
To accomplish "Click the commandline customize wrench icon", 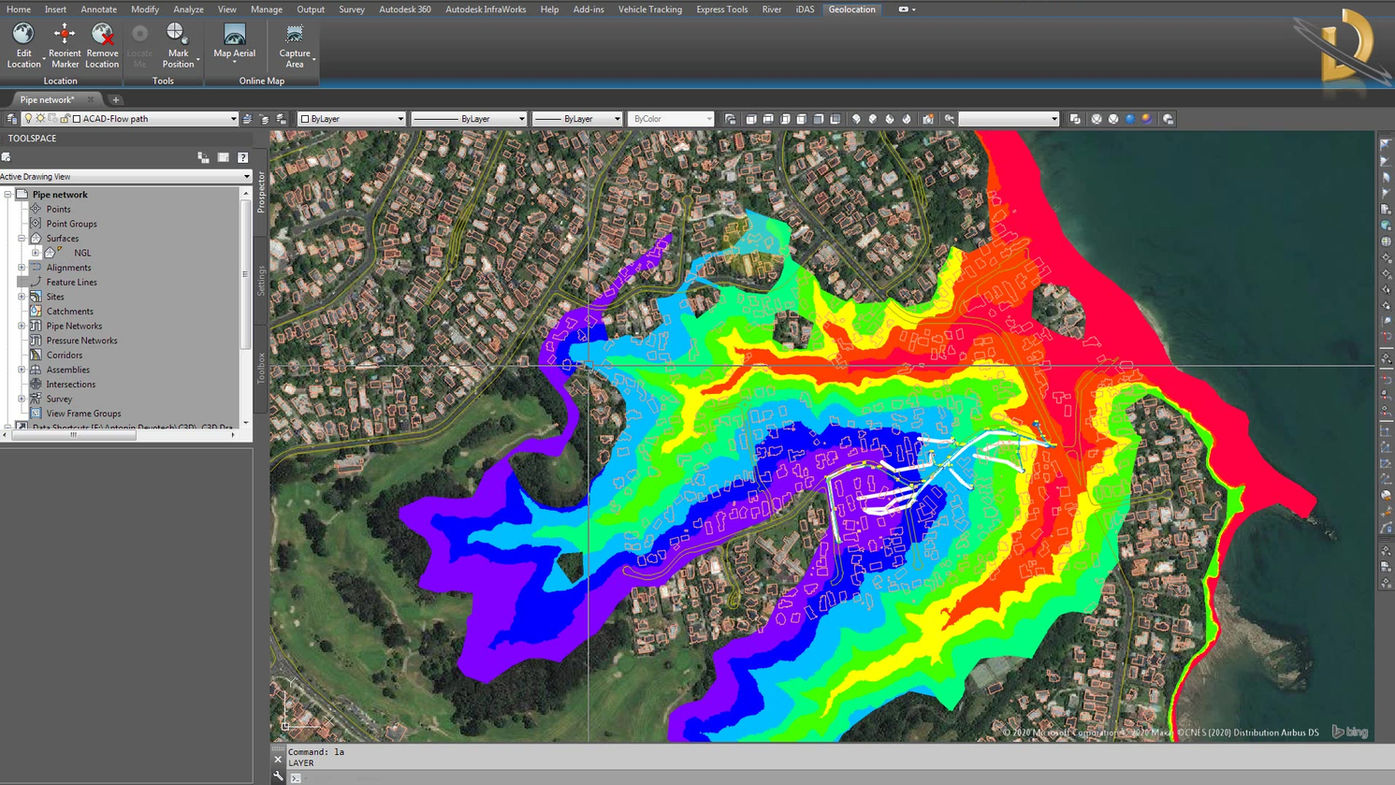I will pyautogui.click(x=279, y=777).
